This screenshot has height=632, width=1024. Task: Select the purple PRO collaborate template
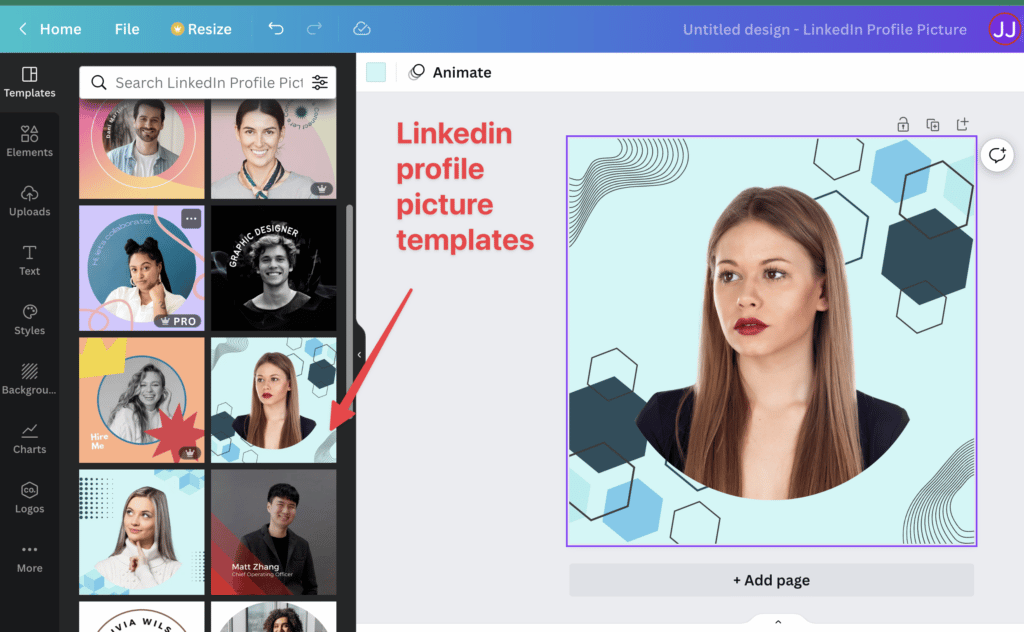tap(142, 268)
